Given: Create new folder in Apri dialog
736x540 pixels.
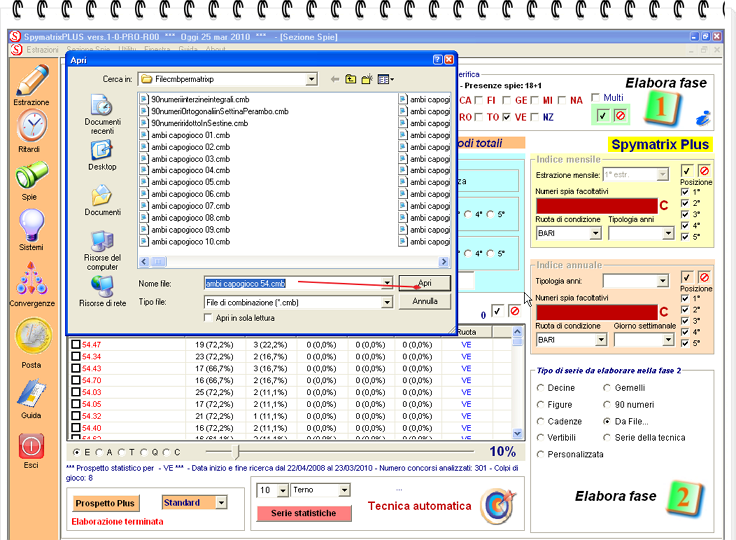Looking at the screenshot, I should [367, 79].
